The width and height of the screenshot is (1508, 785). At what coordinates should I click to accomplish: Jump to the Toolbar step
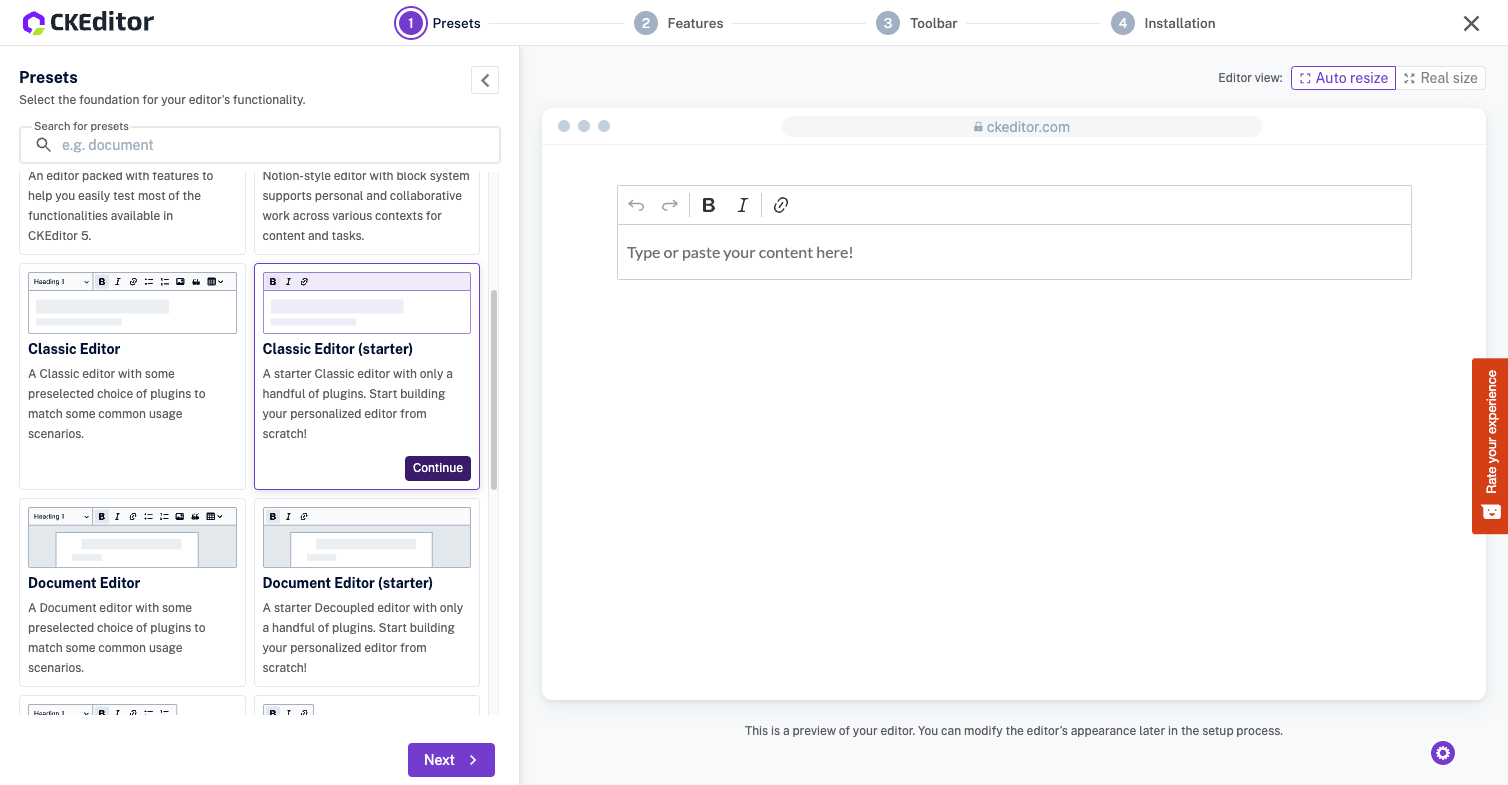click(x=917, y=23)
